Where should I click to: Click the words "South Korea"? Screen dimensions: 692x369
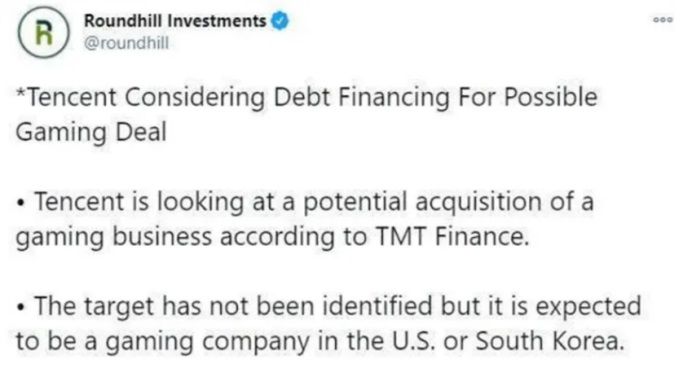click(550, 341)
